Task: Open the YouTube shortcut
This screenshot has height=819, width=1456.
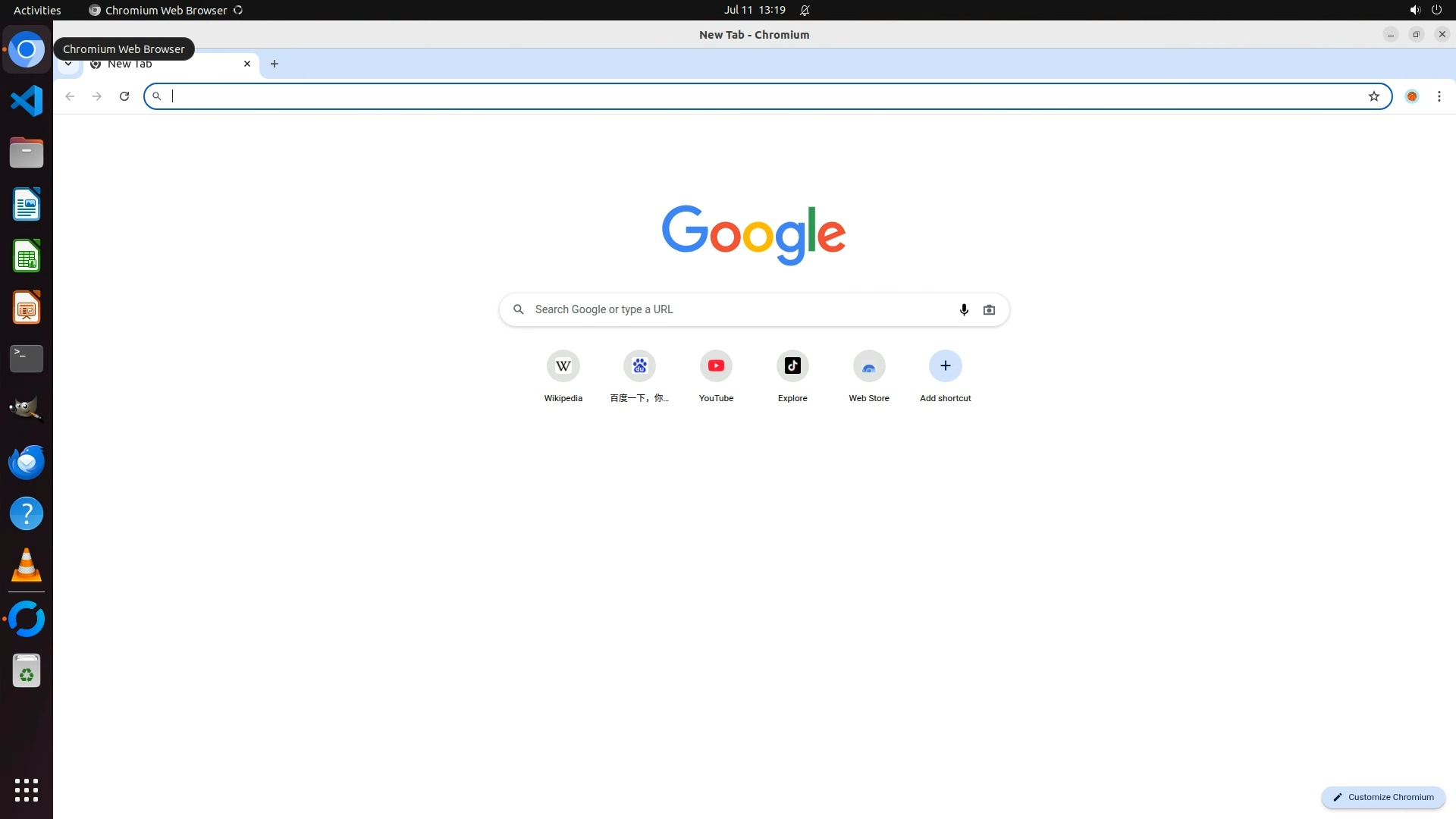Action: tap(716, 366)
